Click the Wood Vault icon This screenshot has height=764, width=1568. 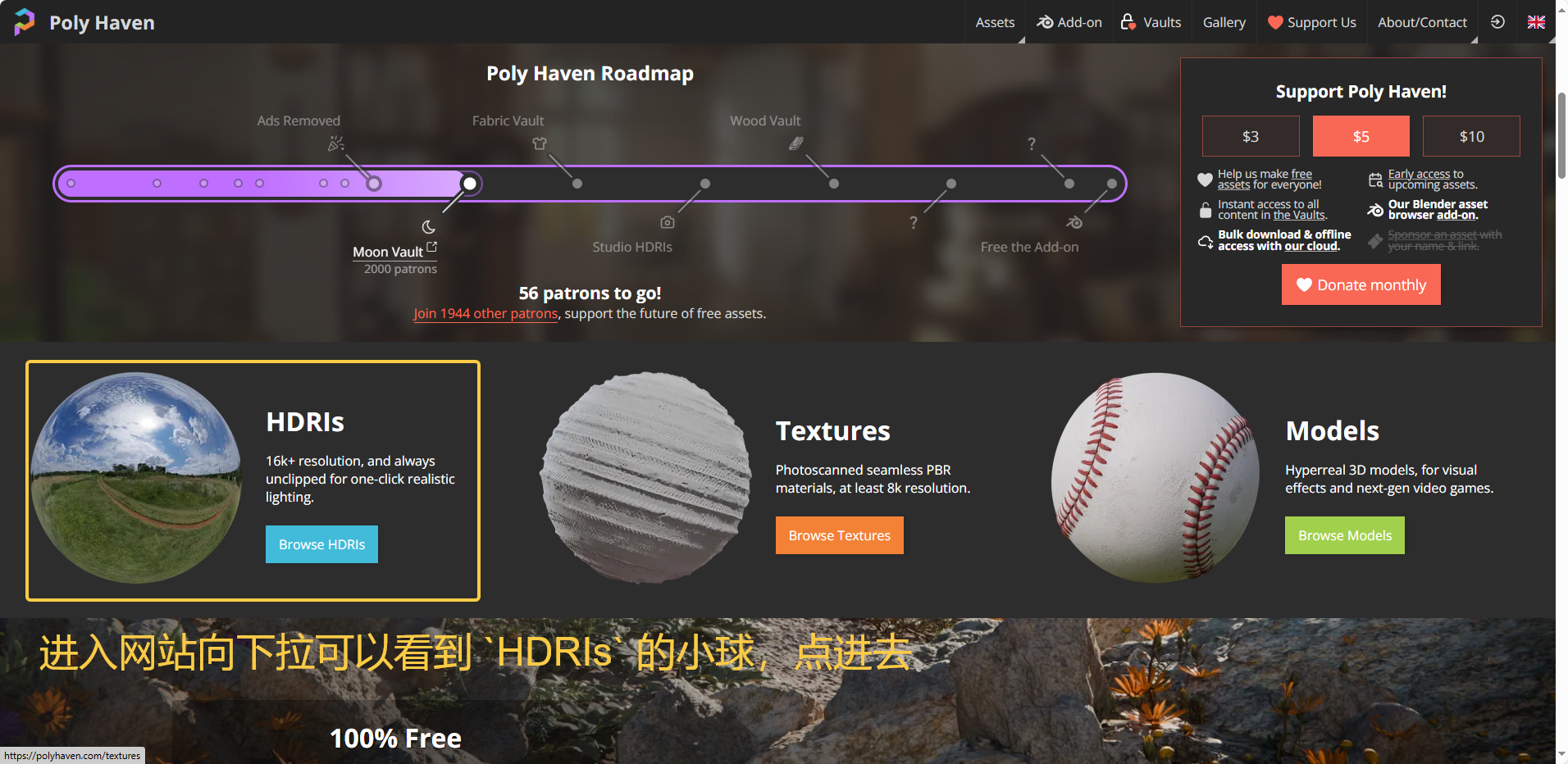[795, 143]
